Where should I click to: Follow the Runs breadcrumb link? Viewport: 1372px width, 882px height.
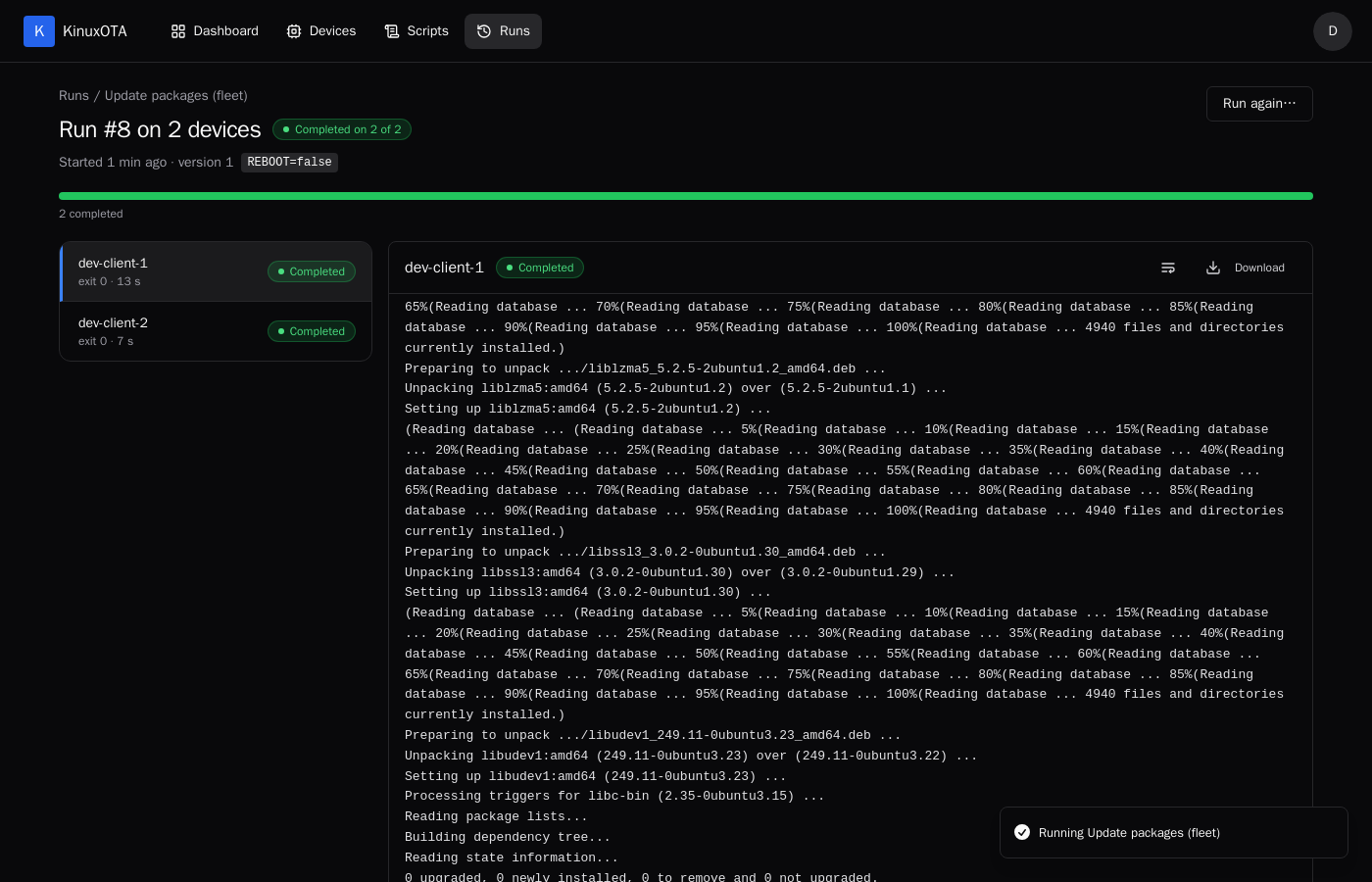tap(73, 95)
